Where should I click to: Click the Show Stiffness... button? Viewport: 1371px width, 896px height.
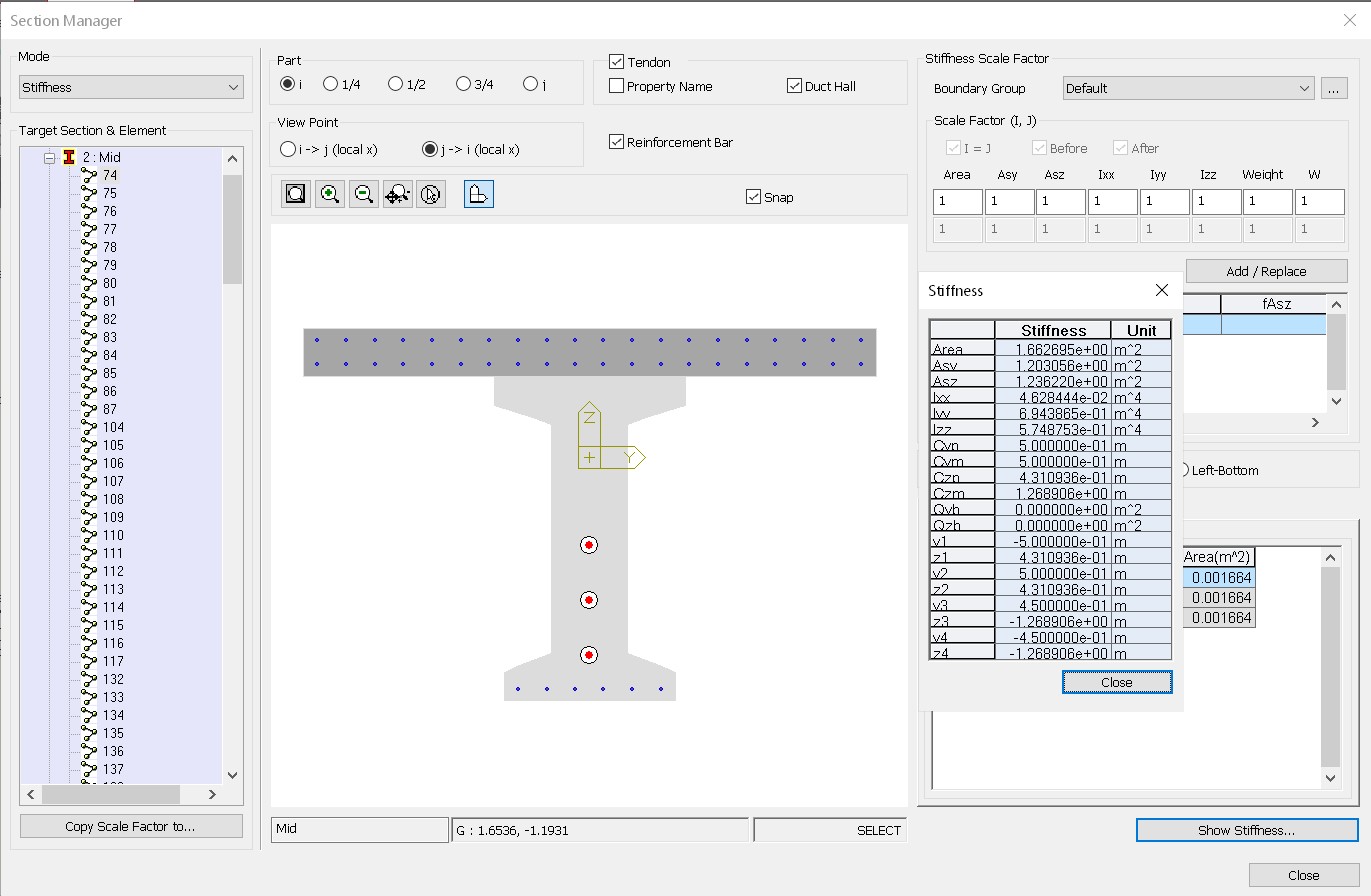click(1246, 830)
